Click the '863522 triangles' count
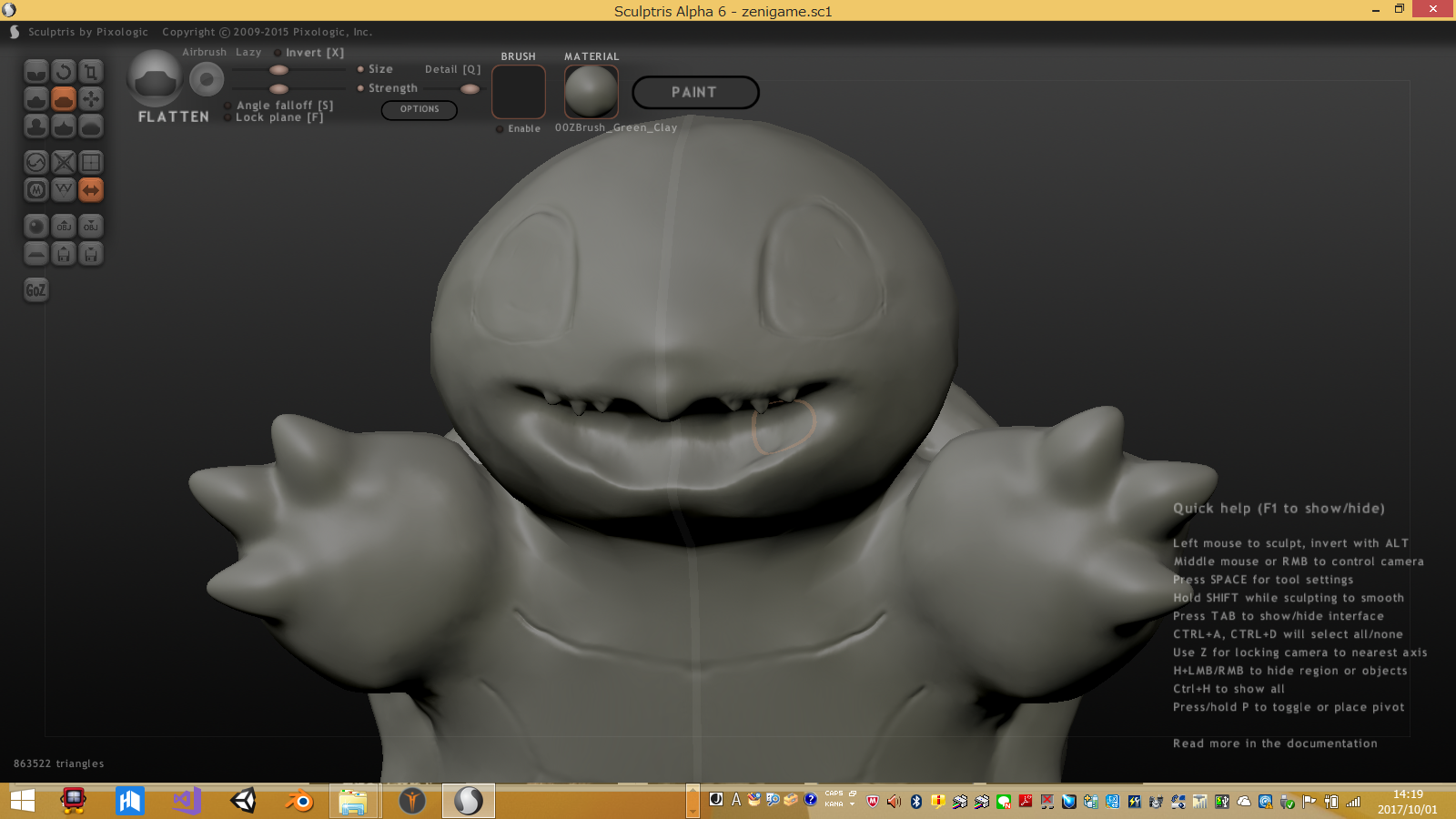 (59, 763)
